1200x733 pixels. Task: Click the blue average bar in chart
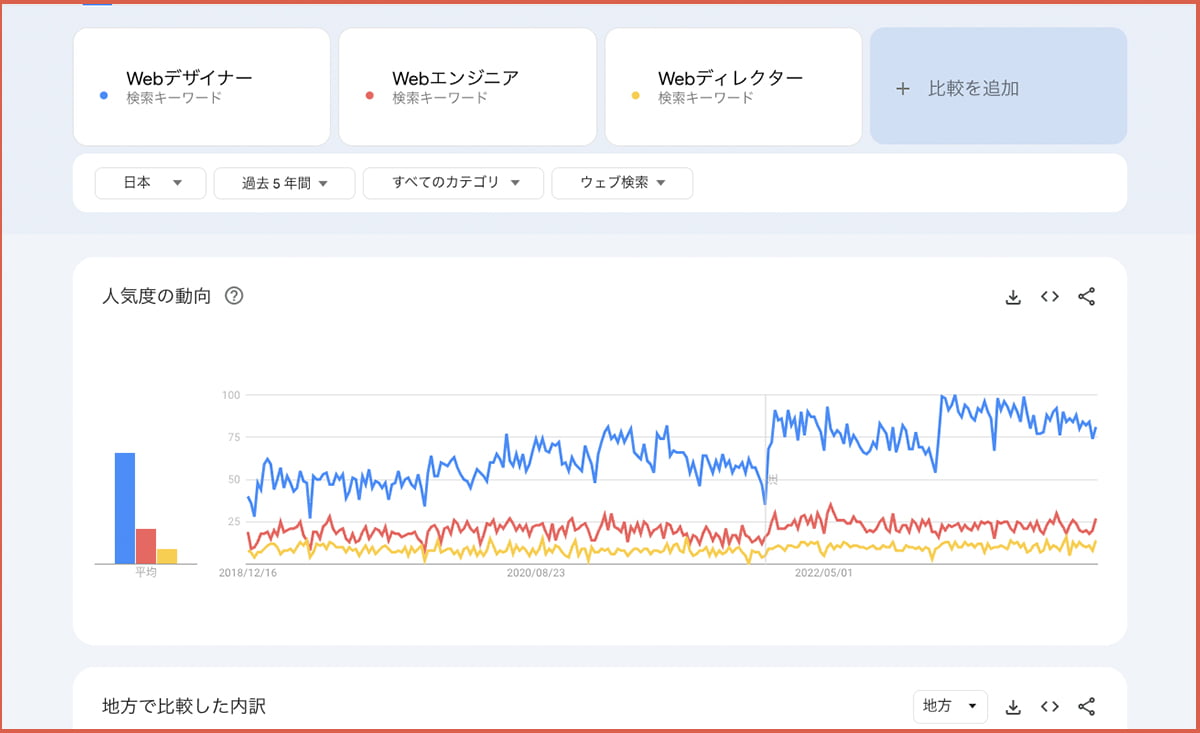pyautogui.click(x=124, y=508)
